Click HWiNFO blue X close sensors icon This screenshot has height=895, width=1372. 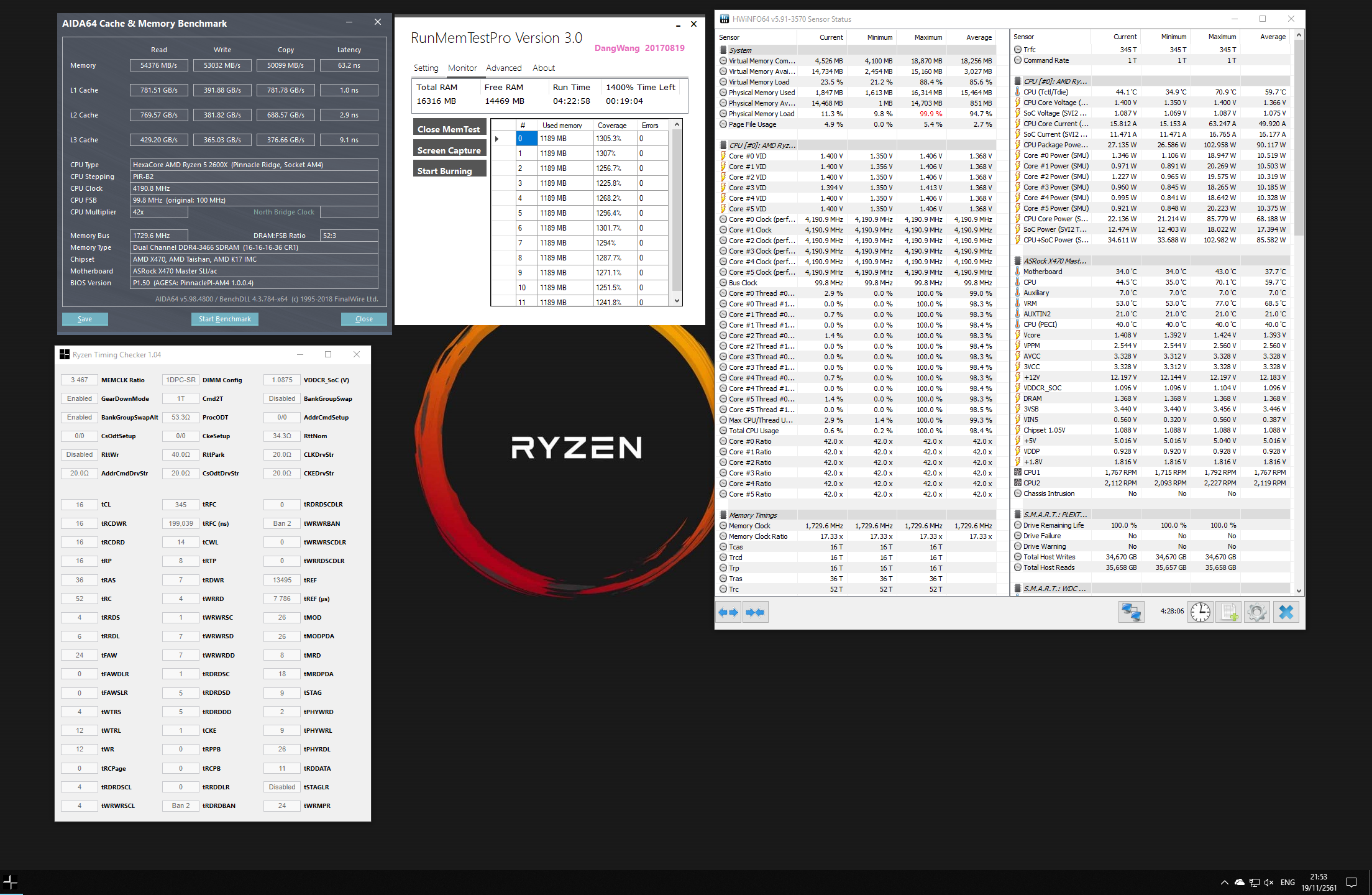coord(1286,612)
